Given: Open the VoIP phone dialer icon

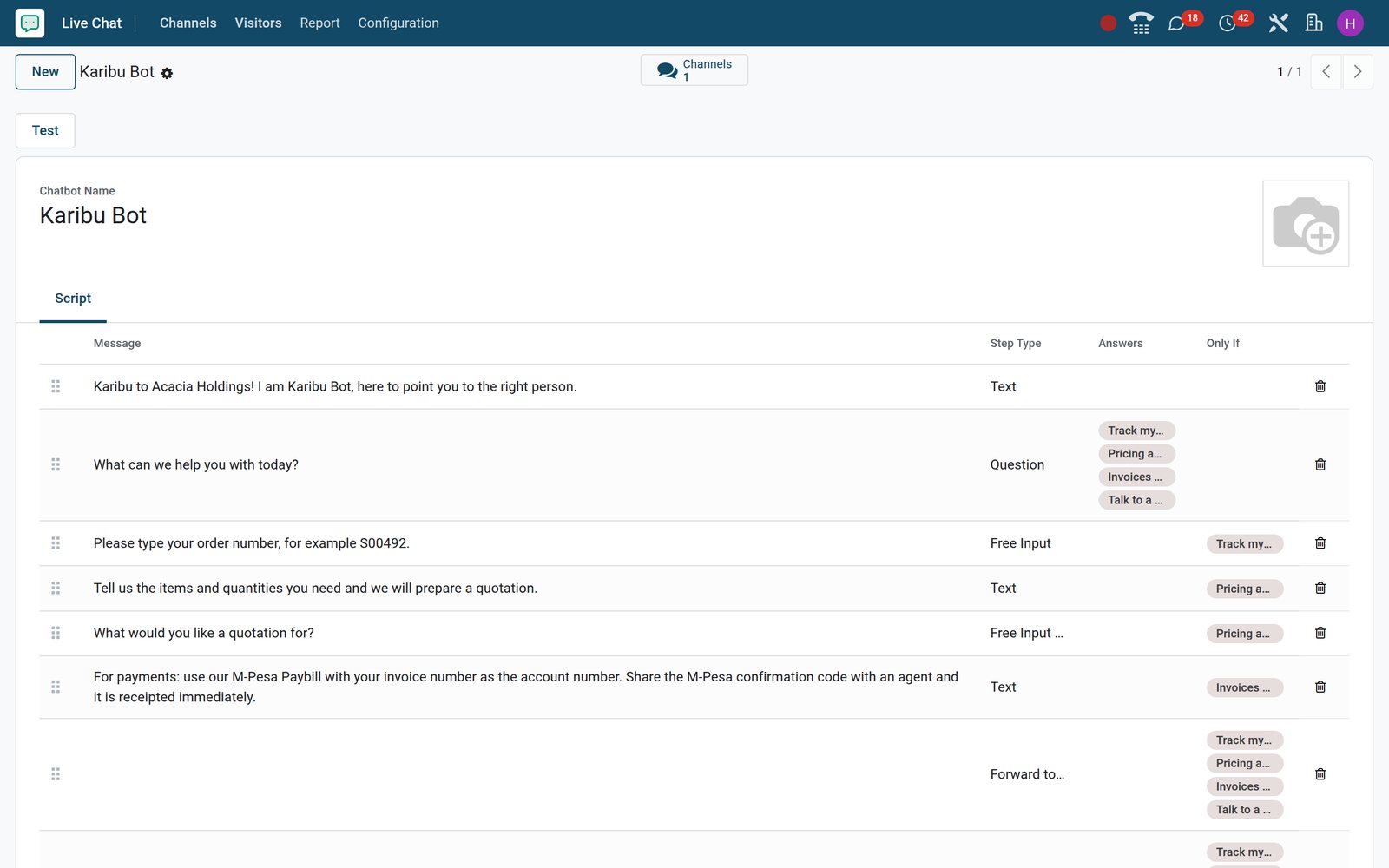Looking at the screenshot, I should tap(1141, 23).
